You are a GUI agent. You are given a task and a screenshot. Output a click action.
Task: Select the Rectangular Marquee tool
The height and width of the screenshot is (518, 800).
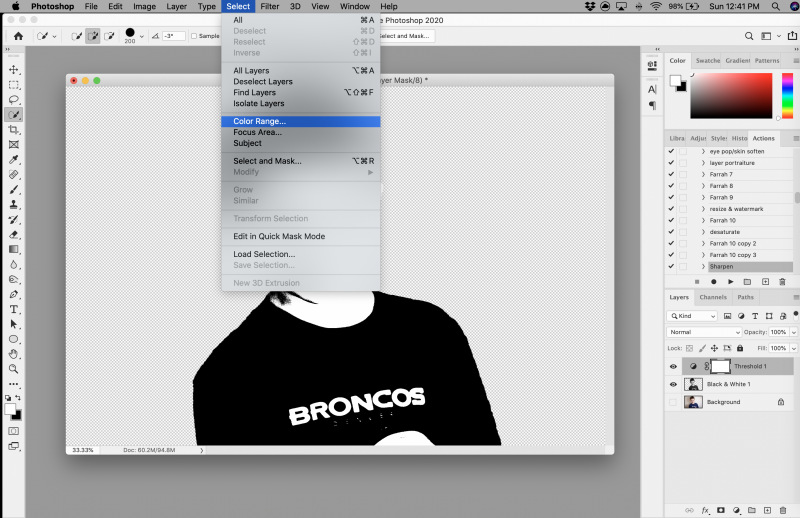pyautogui.click(x=14, y=85)
